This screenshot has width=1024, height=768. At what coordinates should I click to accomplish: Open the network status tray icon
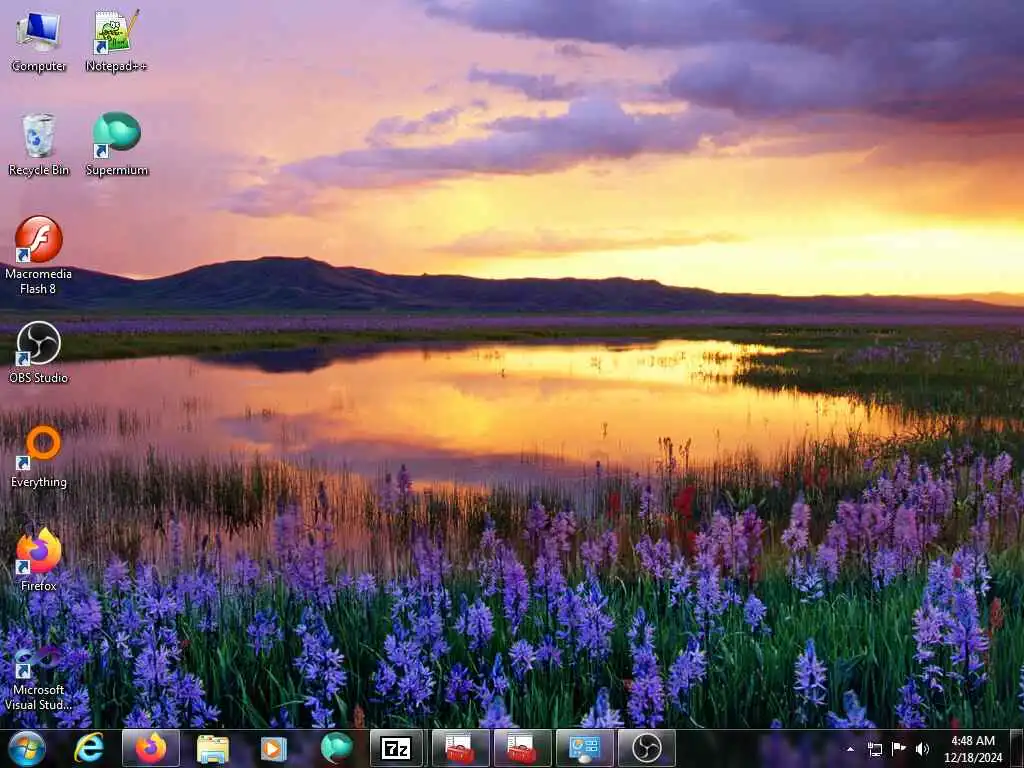point(874,749)
